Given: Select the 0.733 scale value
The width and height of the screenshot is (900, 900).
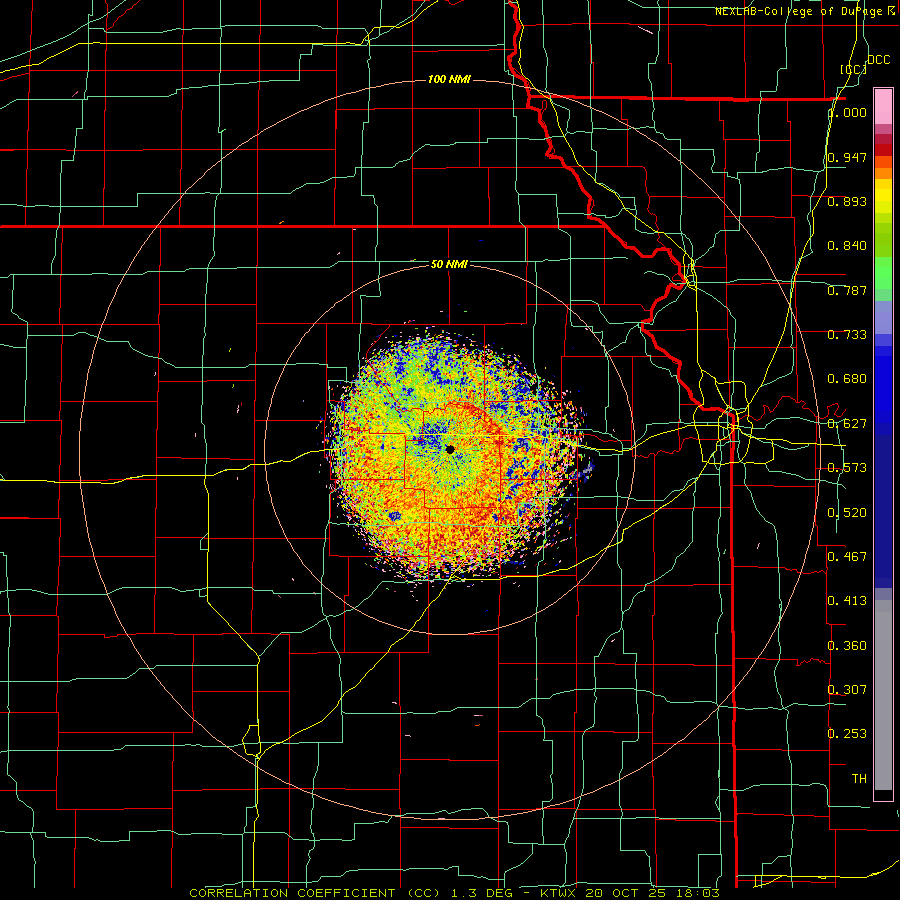Looking at the screenshot, I should coord(847,335).
